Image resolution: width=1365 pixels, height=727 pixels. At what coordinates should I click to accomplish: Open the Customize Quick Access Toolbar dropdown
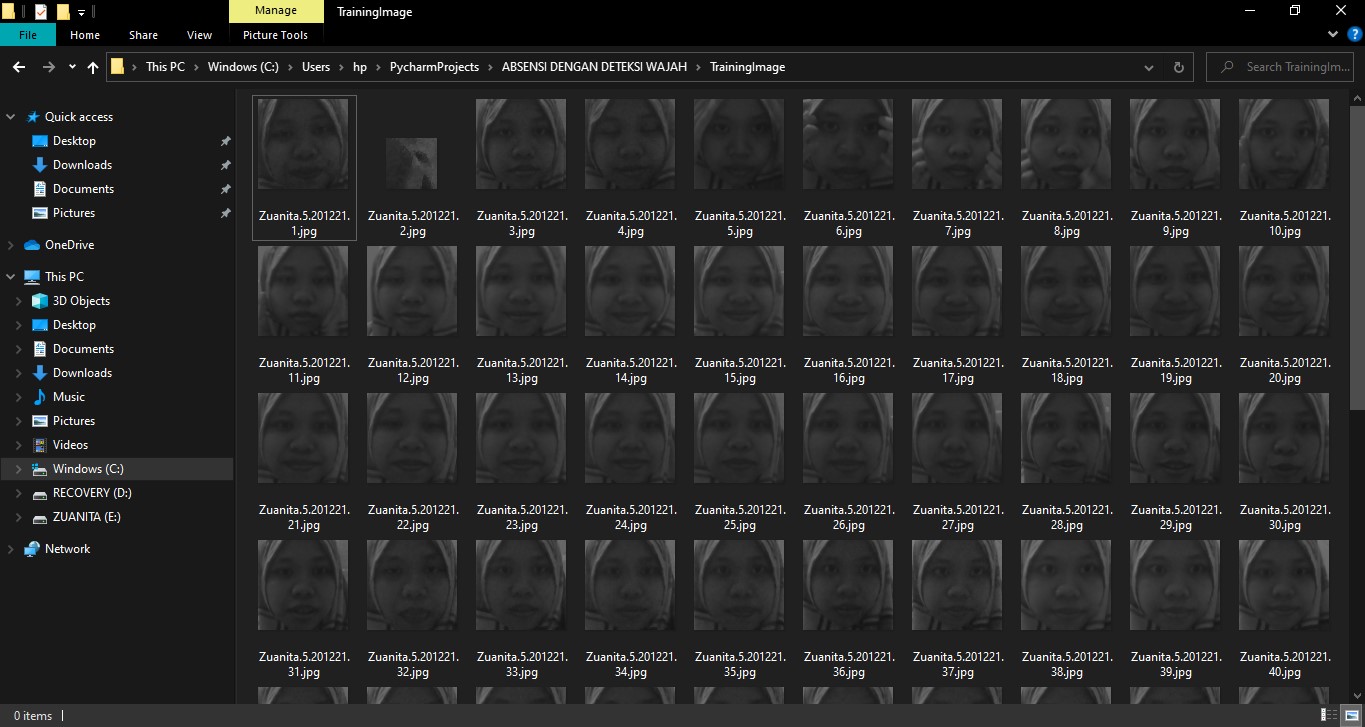click(x=81, y=11)
